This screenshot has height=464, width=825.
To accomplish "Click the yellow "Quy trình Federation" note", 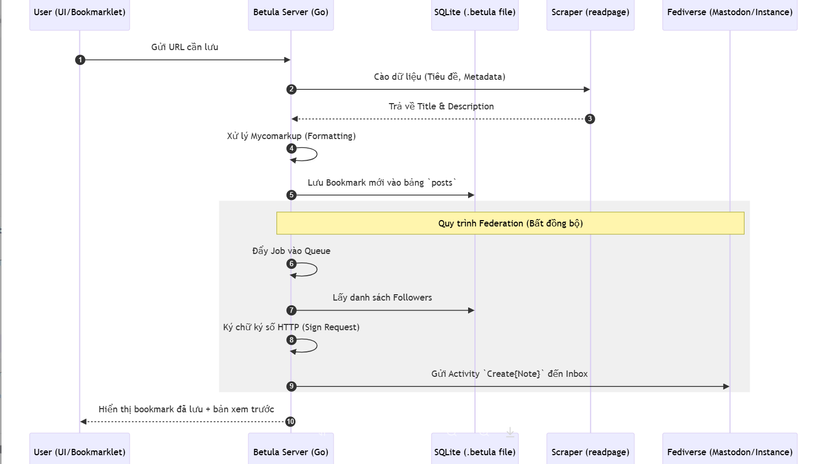I will tap(510, 223).
